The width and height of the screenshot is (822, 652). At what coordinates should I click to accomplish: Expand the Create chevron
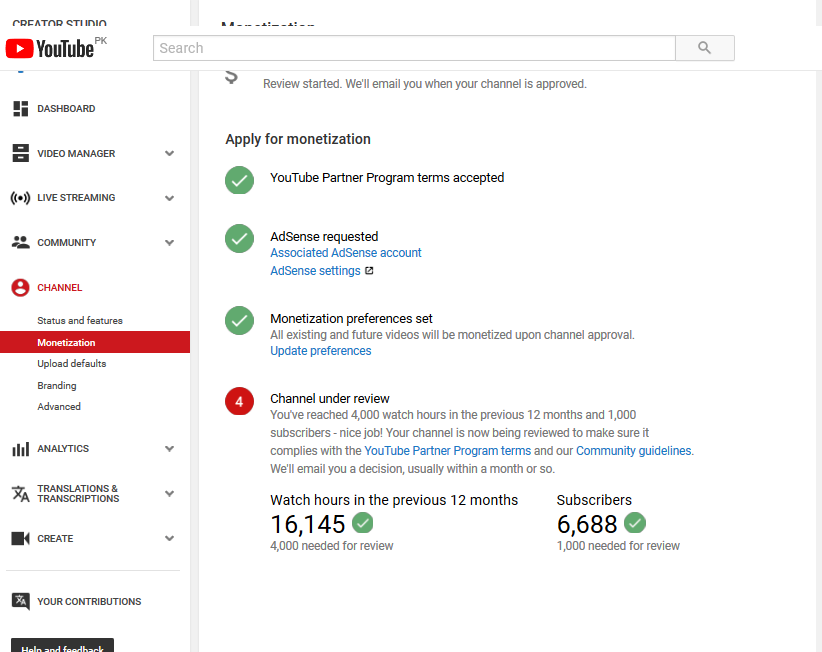pos(169,538)
